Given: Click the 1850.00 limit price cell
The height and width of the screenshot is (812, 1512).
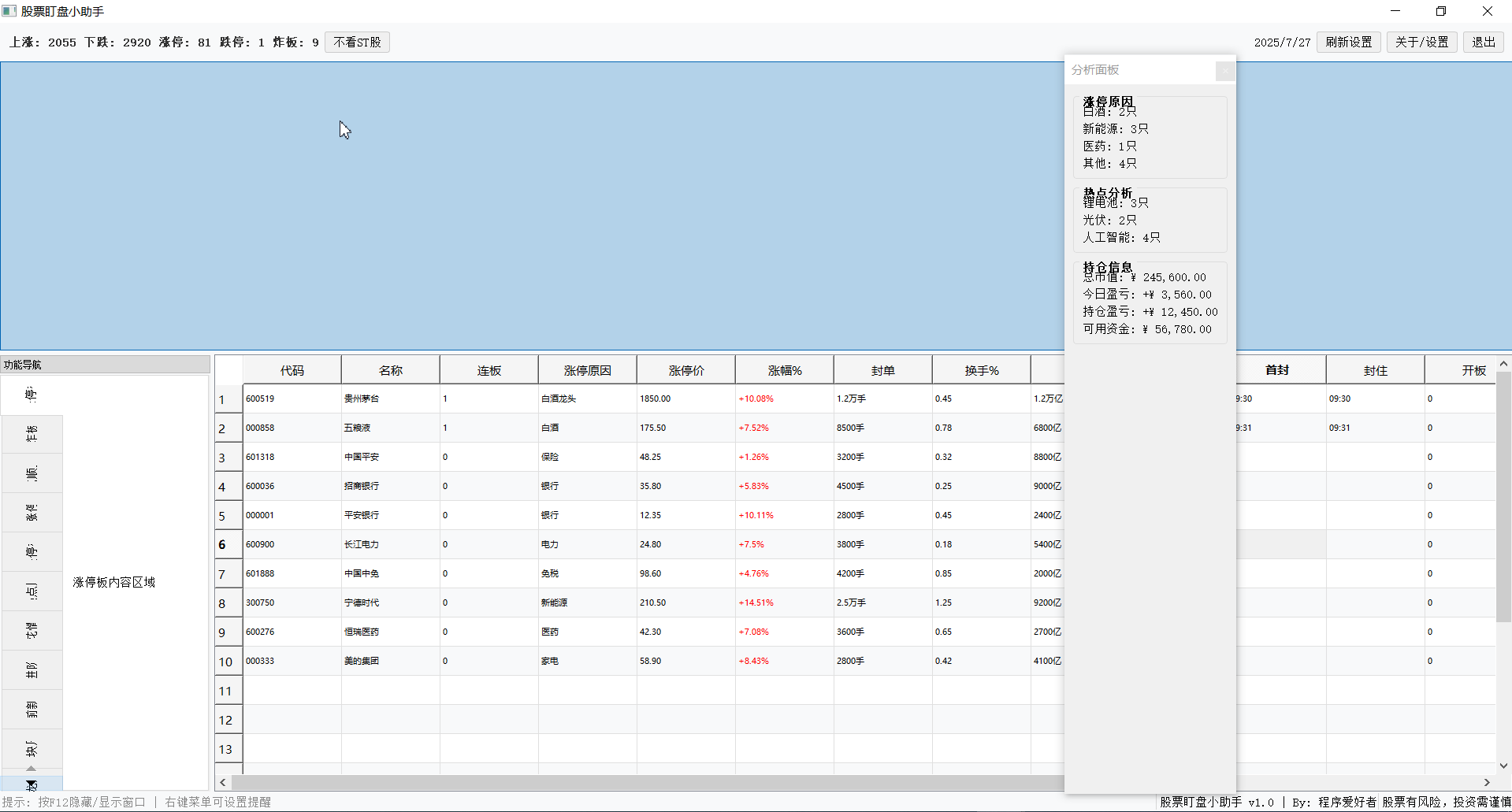Looking at the screenshot, I should click(685, 399).
